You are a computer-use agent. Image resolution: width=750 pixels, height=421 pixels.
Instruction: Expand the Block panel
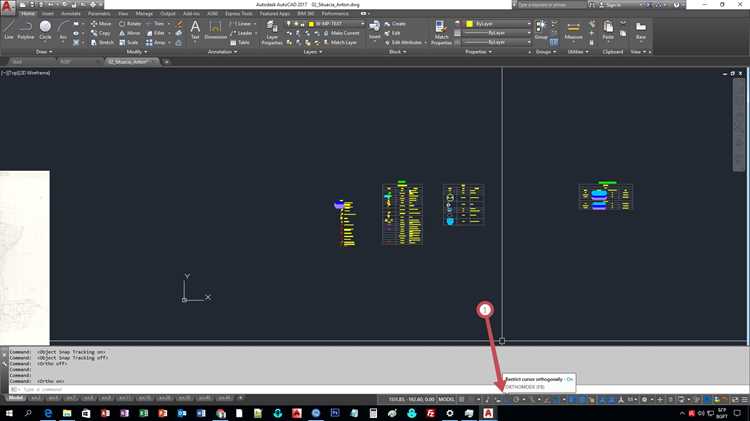click(397, 52)
